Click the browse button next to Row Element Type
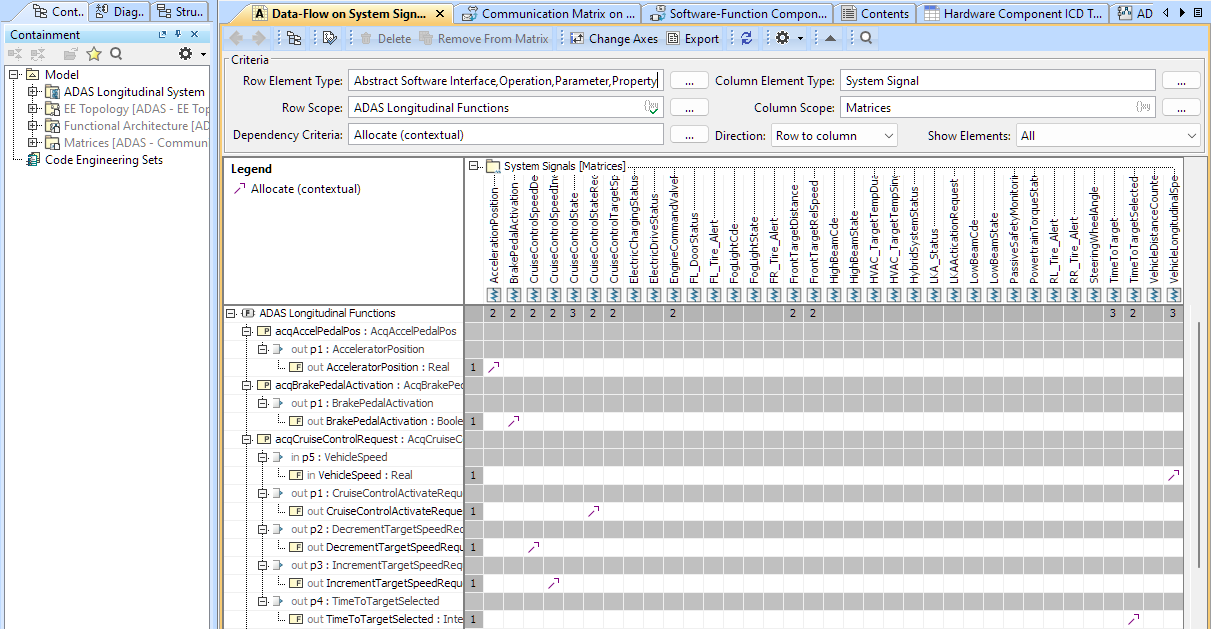 689,81
